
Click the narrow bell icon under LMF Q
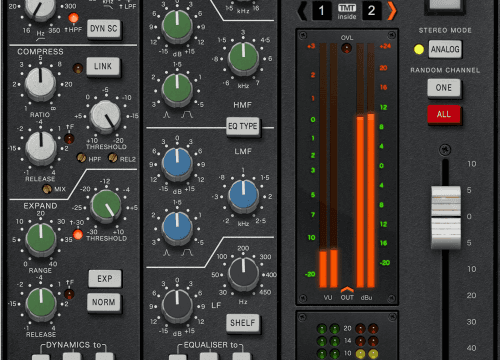tap(167, 253)
